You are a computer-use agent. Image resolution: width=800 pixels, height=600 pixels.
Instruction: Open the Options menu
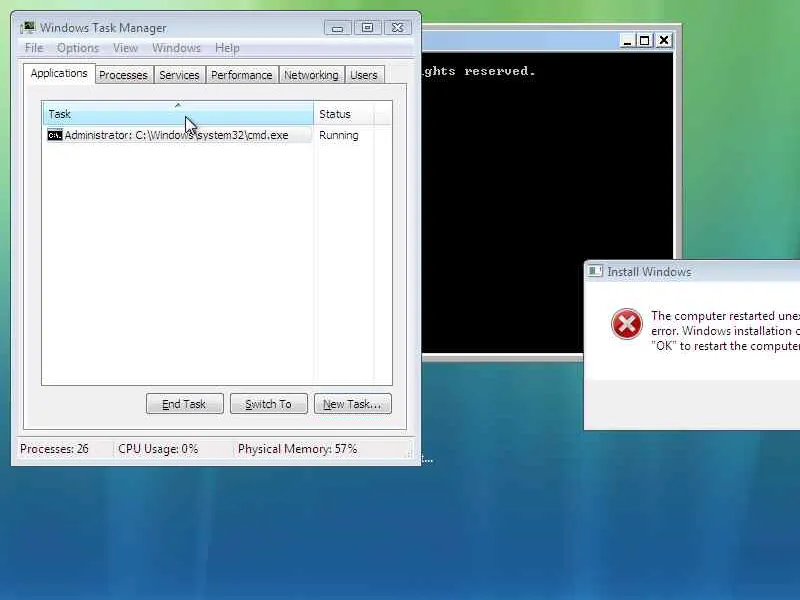point(78,48)
